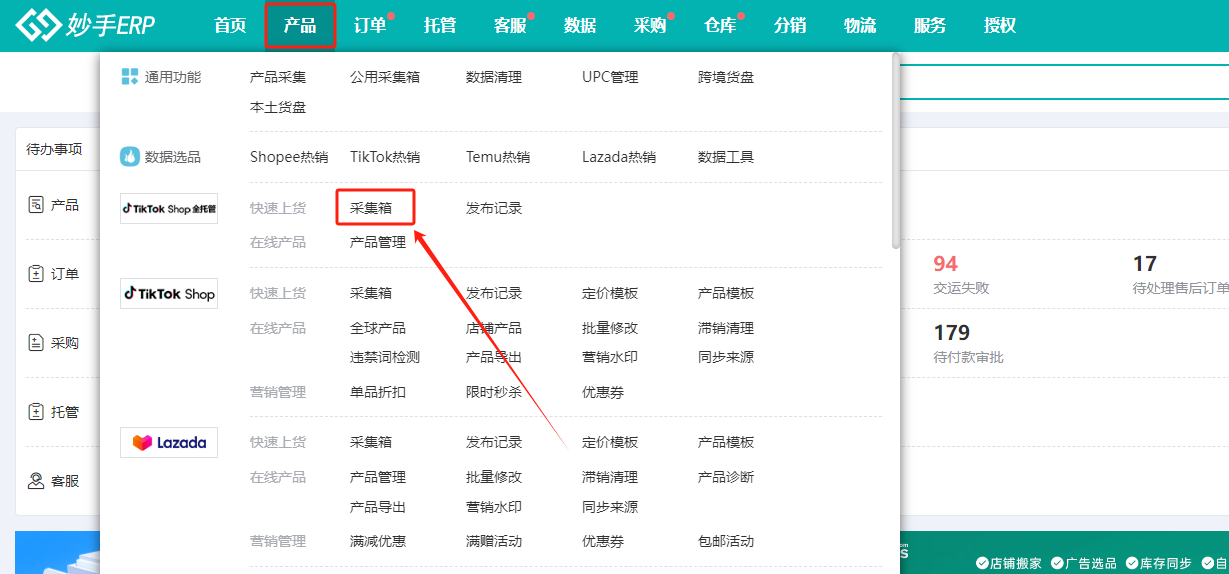Click the TikTok Shop platform logo
The image size is (1229, 574).
pos(169,294)
